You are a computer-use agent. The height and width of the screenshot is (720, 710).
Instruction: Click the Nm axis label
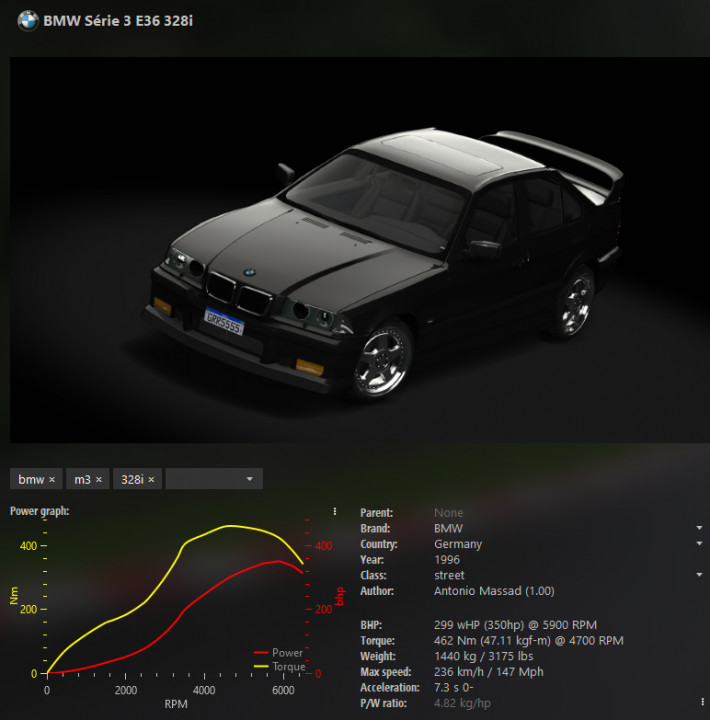(x=14, y=596)
